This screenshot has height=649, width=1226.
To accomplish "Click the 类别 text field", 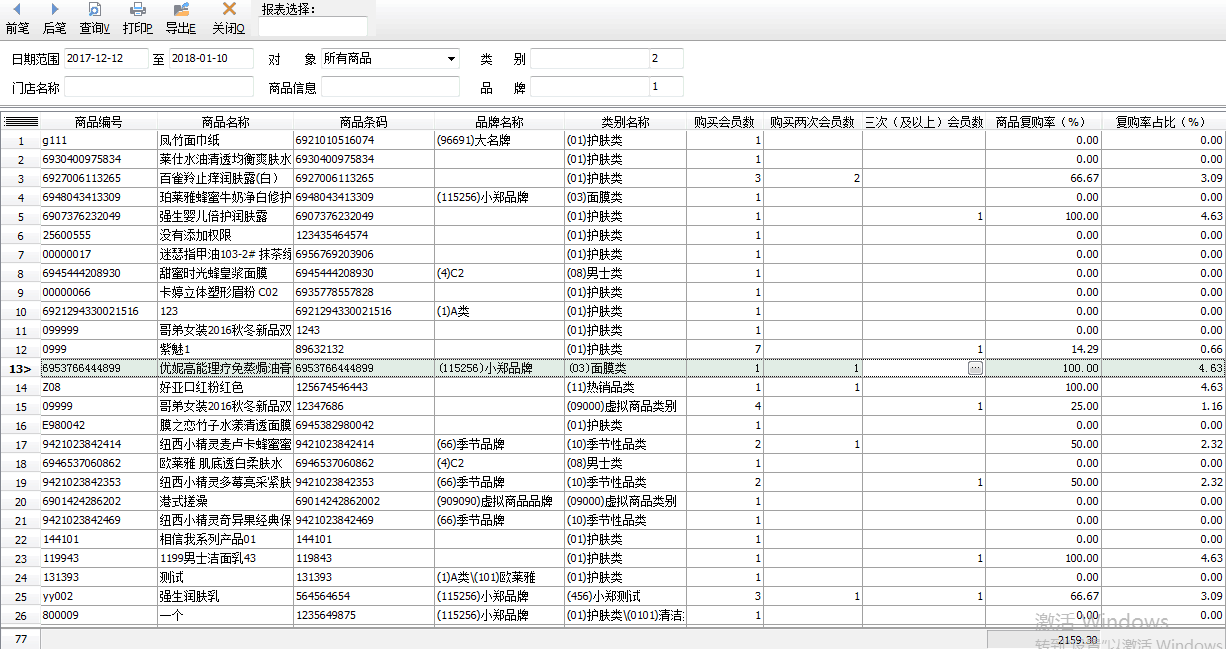I will (x=589, y=59).
